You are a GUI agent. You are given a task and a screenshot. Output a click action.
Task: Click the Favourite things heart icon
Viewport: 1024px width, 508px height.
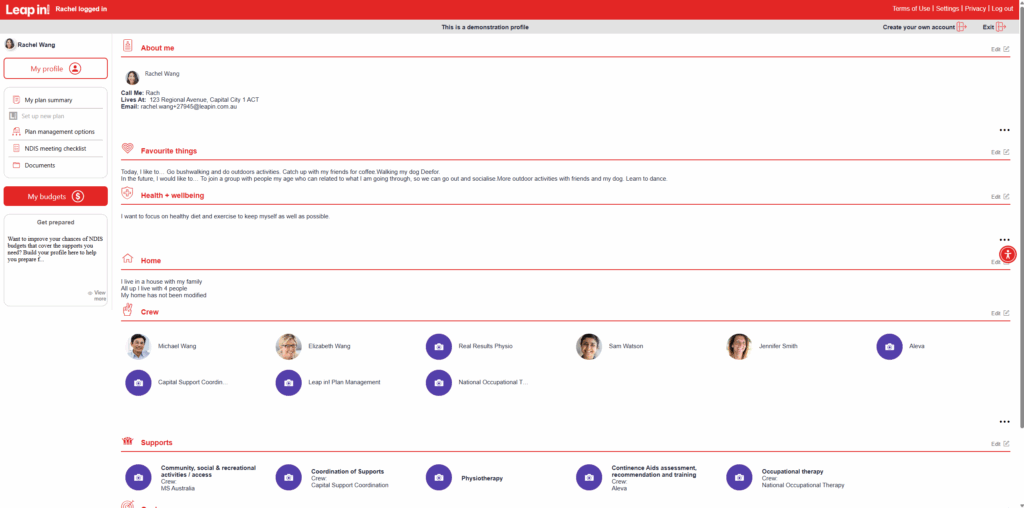127,150
